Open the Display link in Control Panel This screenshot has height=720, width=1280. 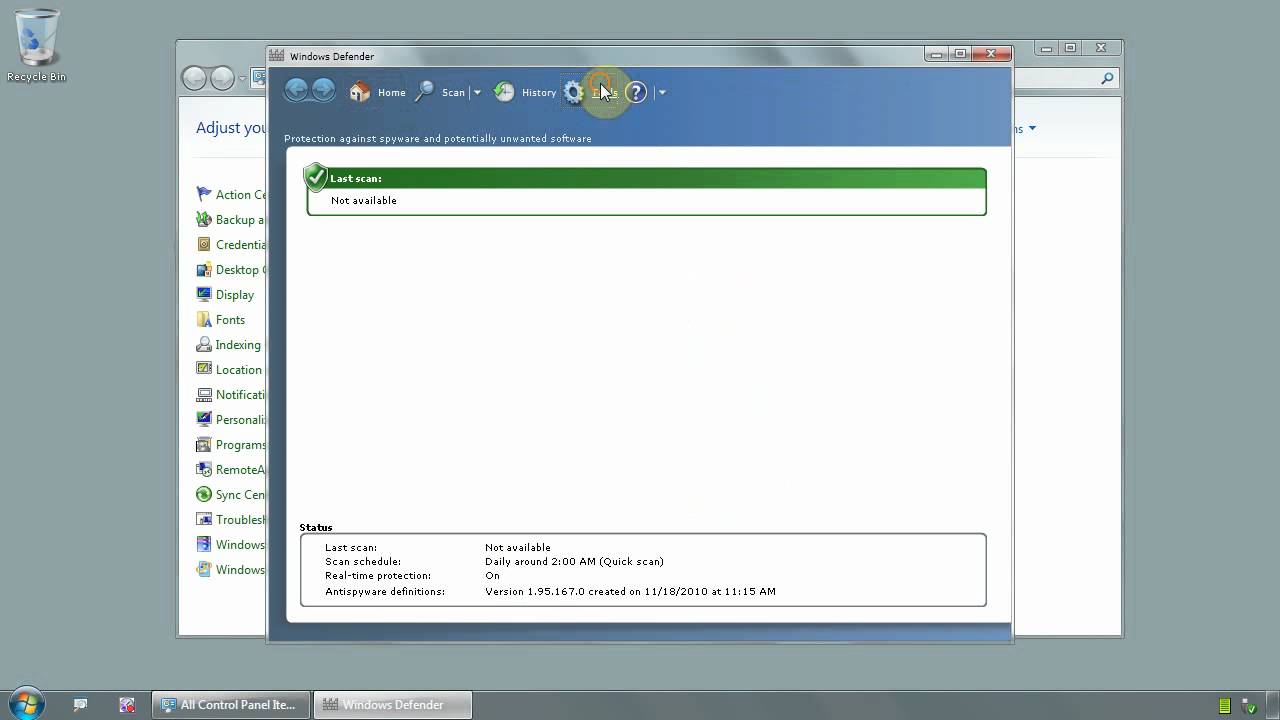pos(235,295)
